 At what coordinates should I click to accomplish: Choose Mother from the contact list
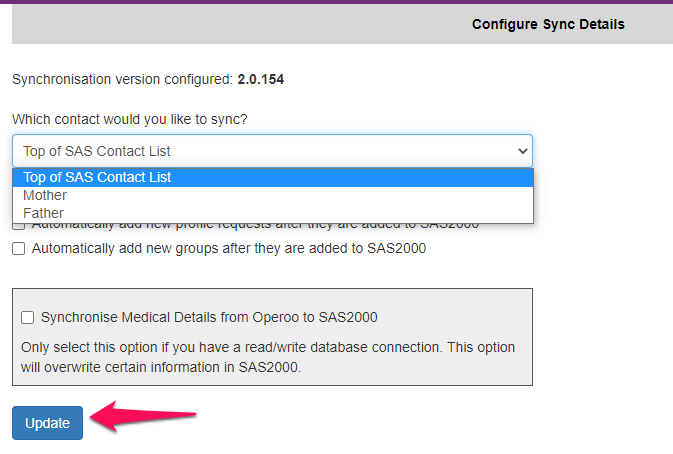point(45,195)
